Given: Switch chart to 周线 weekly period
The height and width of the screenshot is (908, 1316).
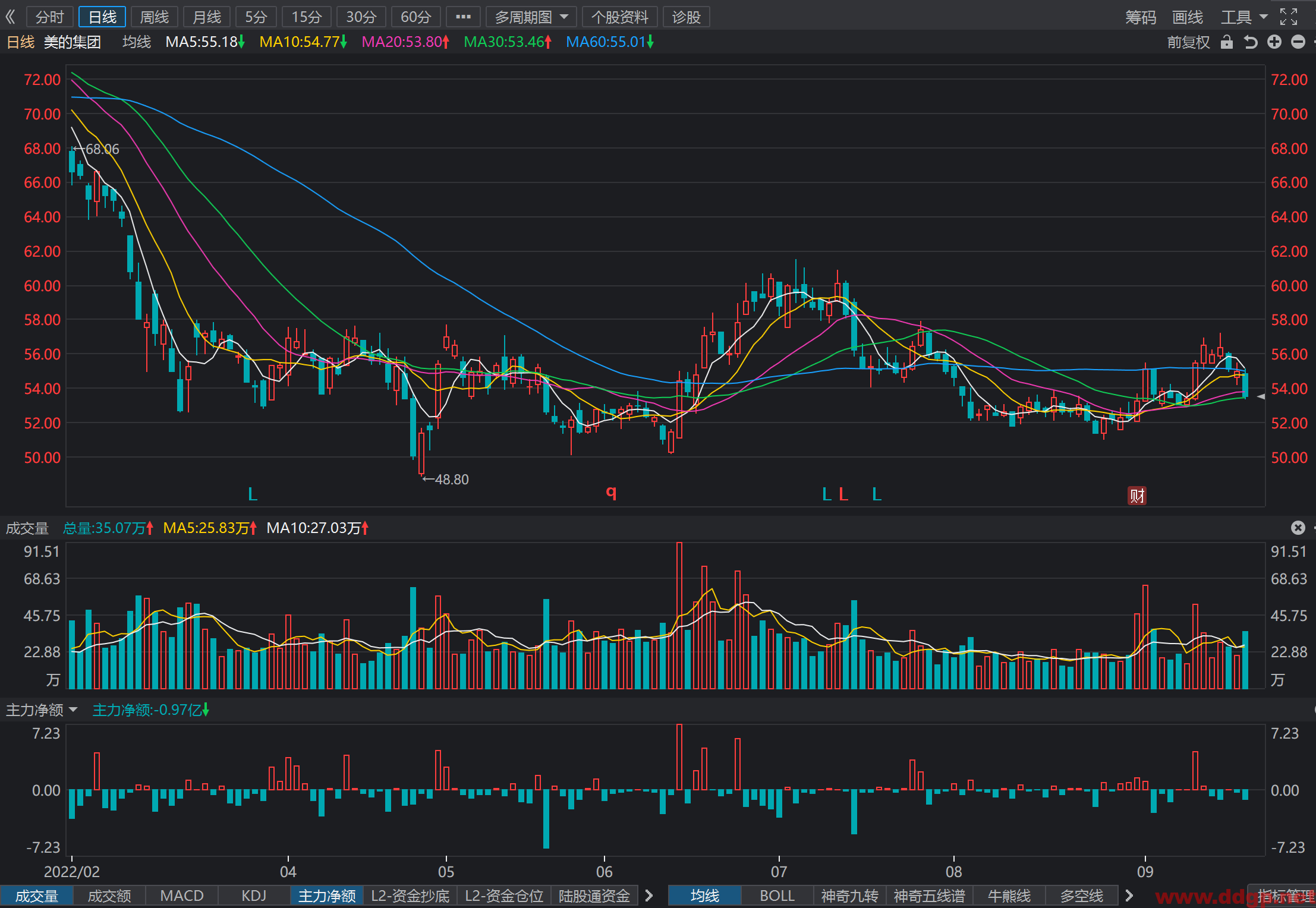Looking at the screenshot, I should (x=155, y=17).
